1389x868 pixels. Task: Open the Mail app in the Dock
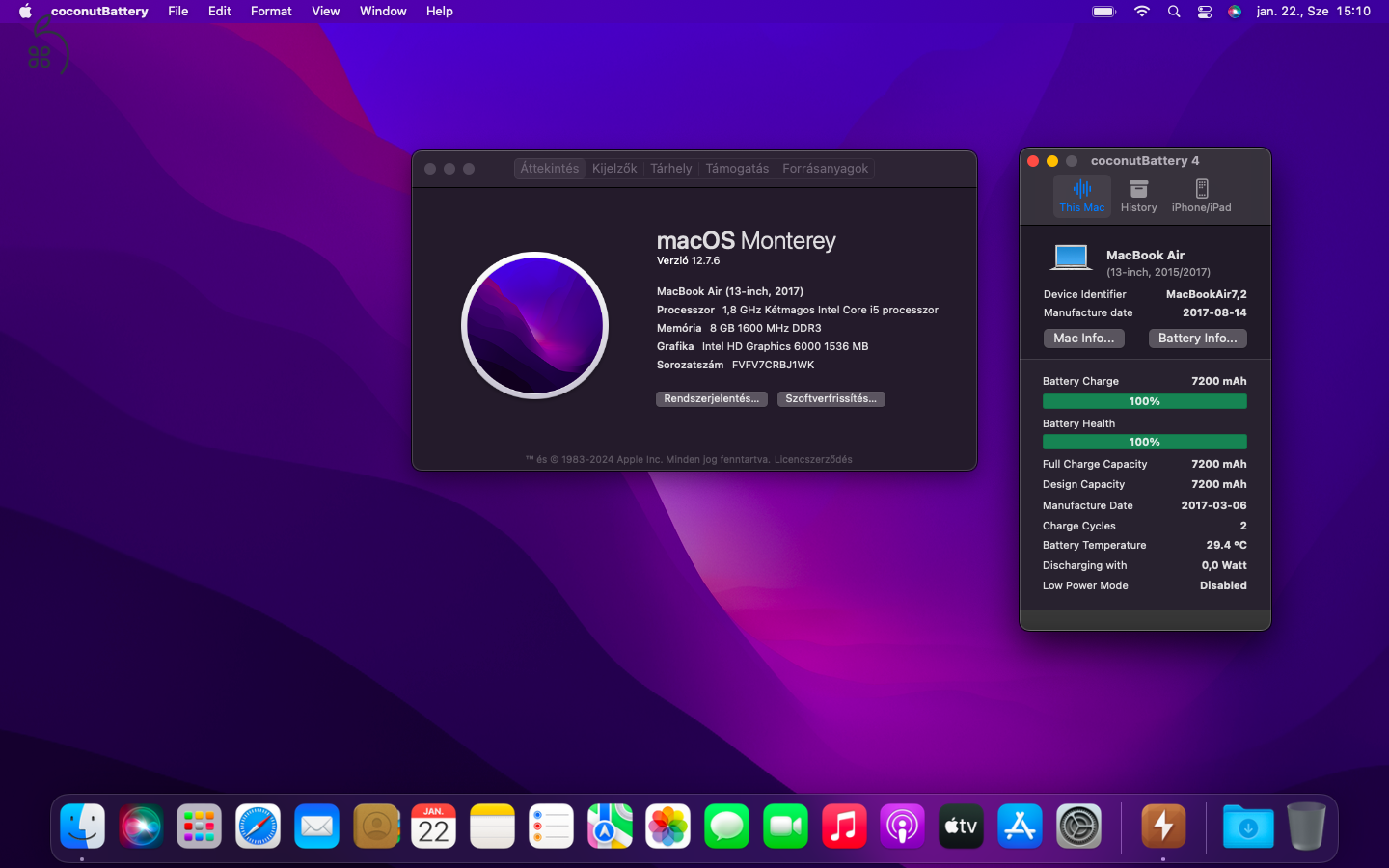click(x=316, y=827)
